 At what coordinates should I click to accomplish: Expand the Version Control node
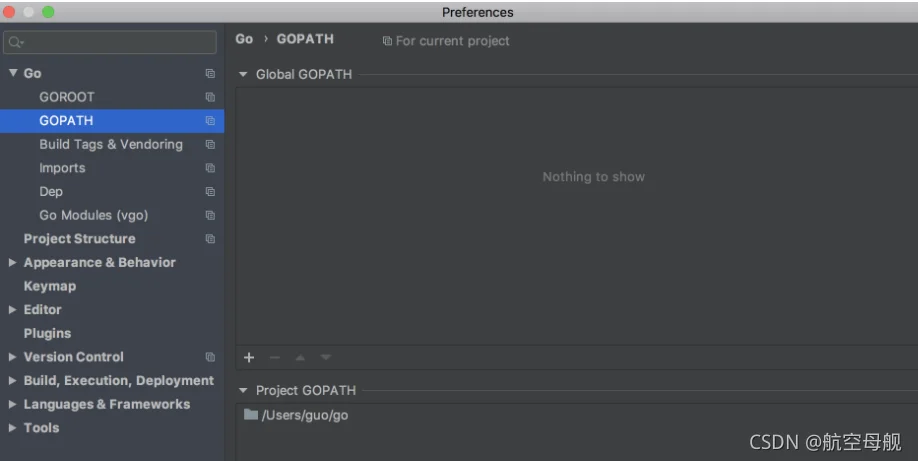(x=12, y=357)
